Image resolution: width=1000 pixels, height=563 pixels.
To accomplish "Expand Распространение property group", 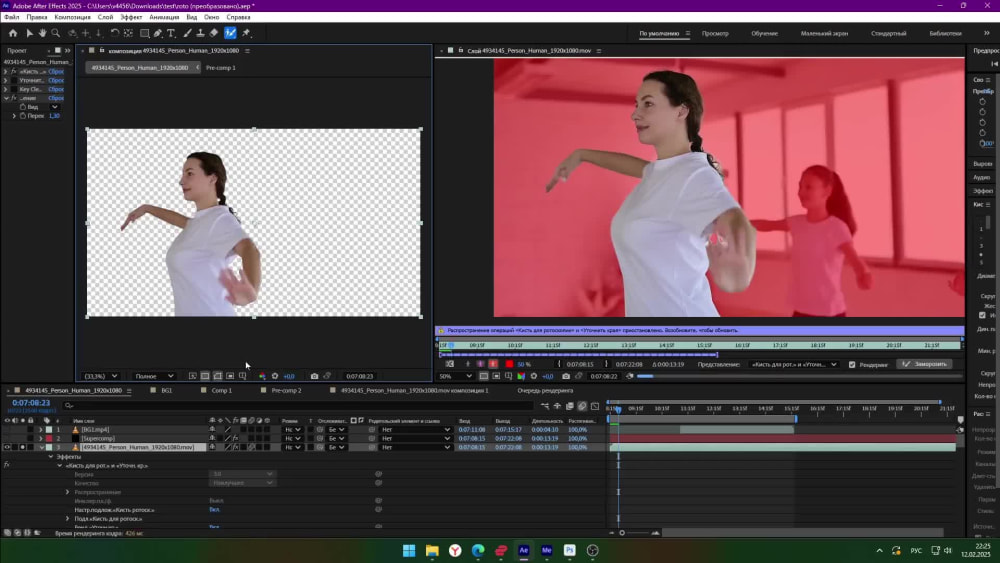I will tap(68, 492).
